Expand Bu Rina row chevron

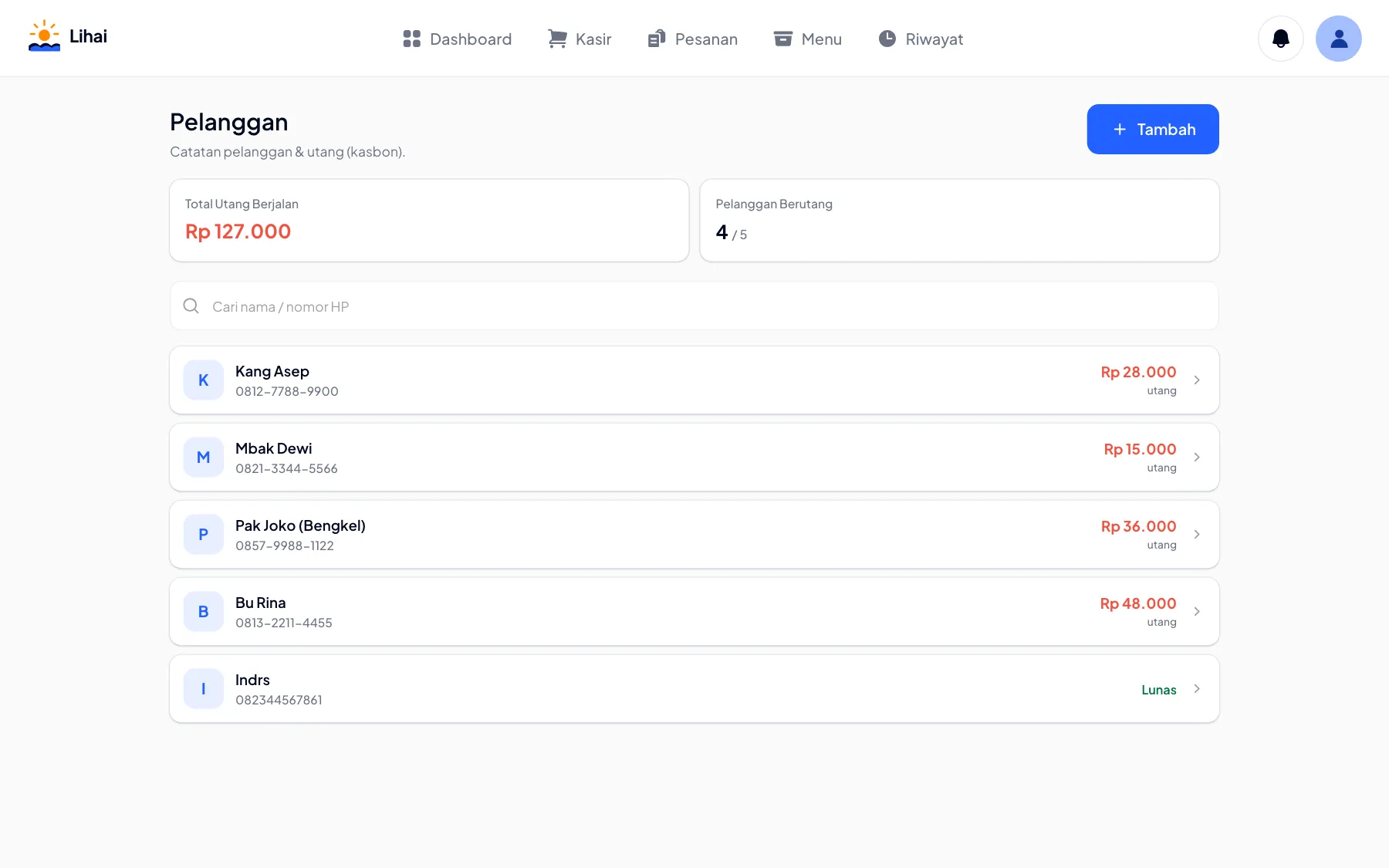point(1197,612)
